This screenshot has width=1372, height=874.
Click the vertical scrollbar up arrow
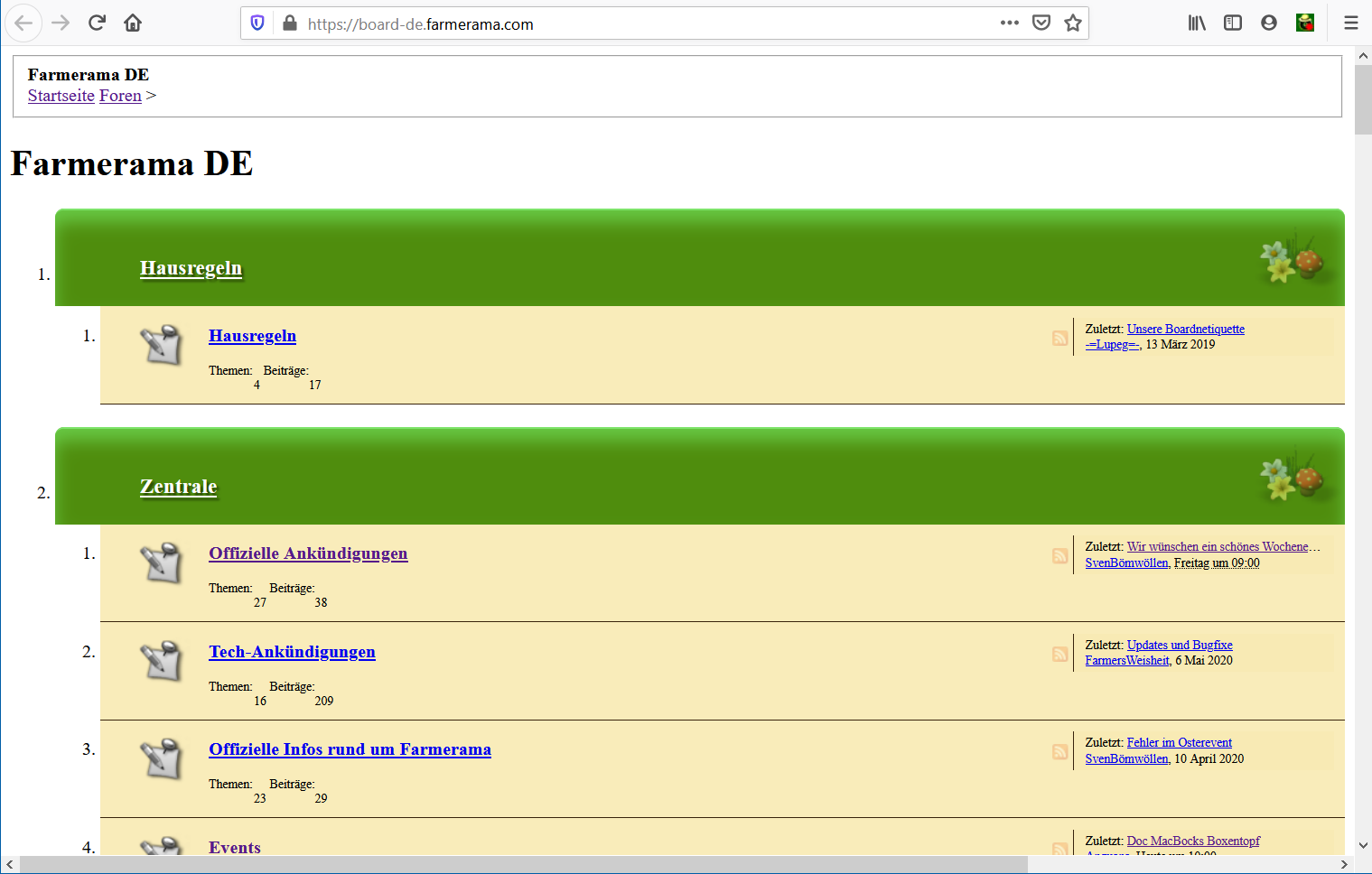tap(1363, 55)
